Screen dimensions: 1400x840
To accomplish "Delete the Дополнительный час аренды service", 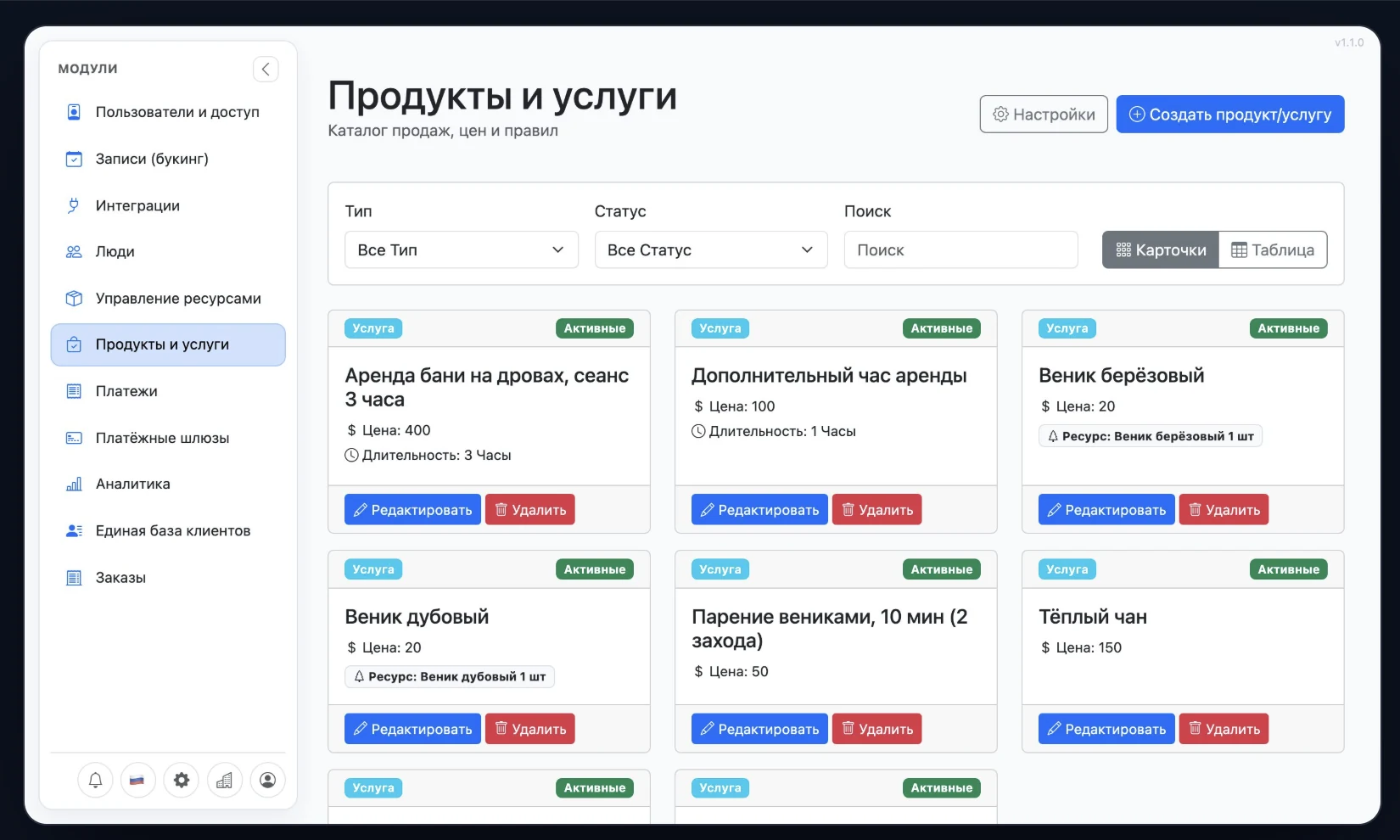I will (x=877, y=509).
